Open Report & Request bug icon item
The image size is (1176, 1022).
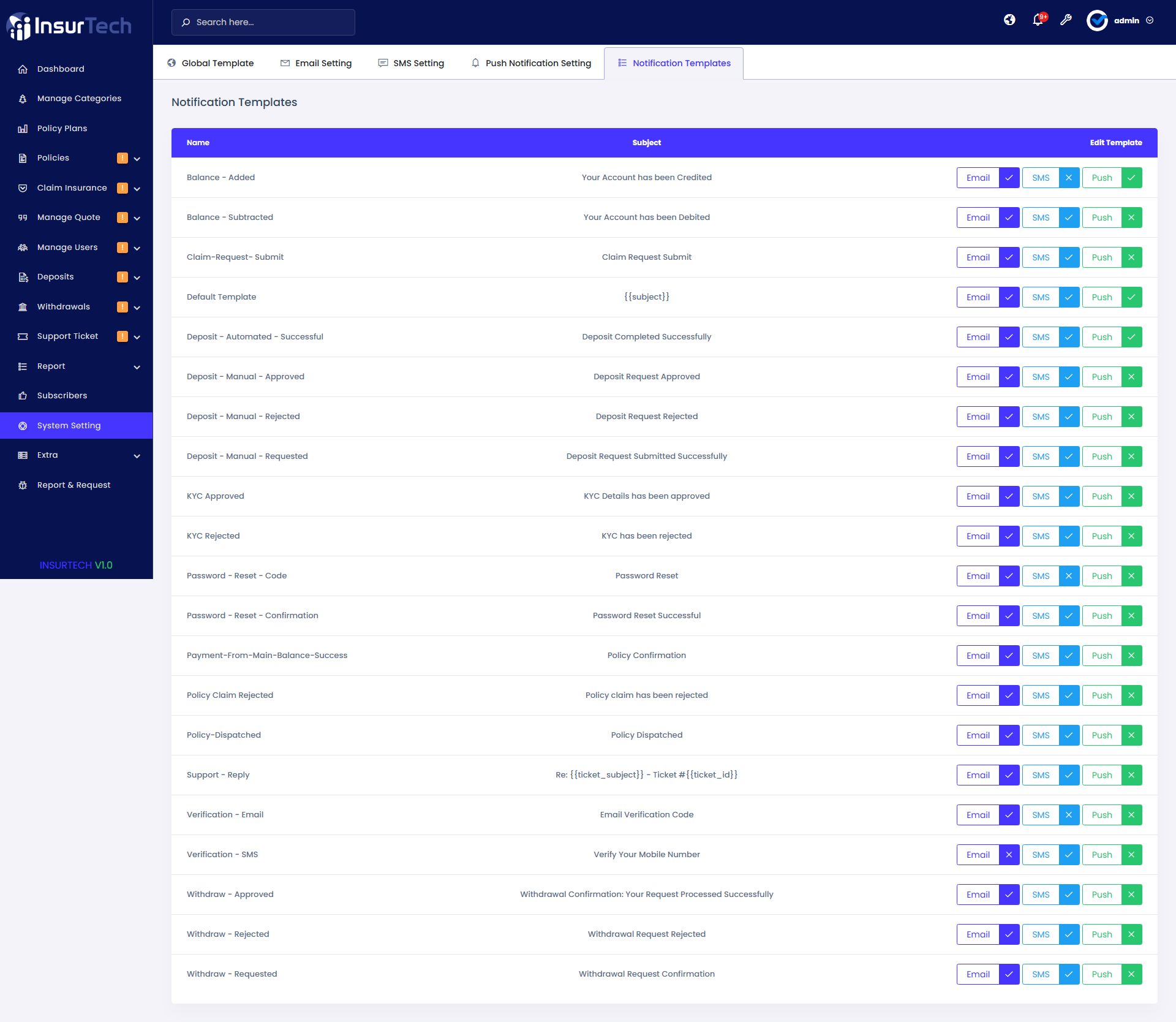pos(73,485)
